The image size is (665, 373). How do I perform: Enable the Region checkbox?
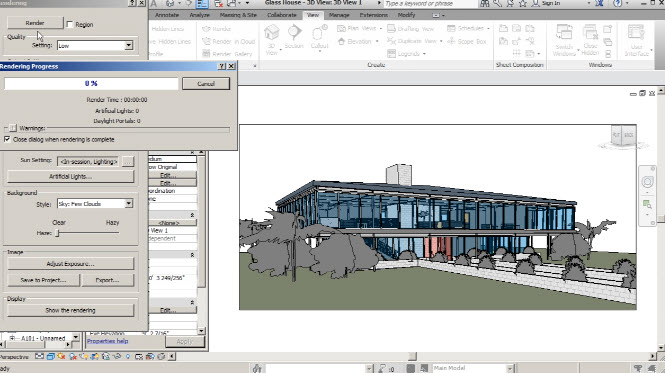pyautogui.click(x=70, y=25)
